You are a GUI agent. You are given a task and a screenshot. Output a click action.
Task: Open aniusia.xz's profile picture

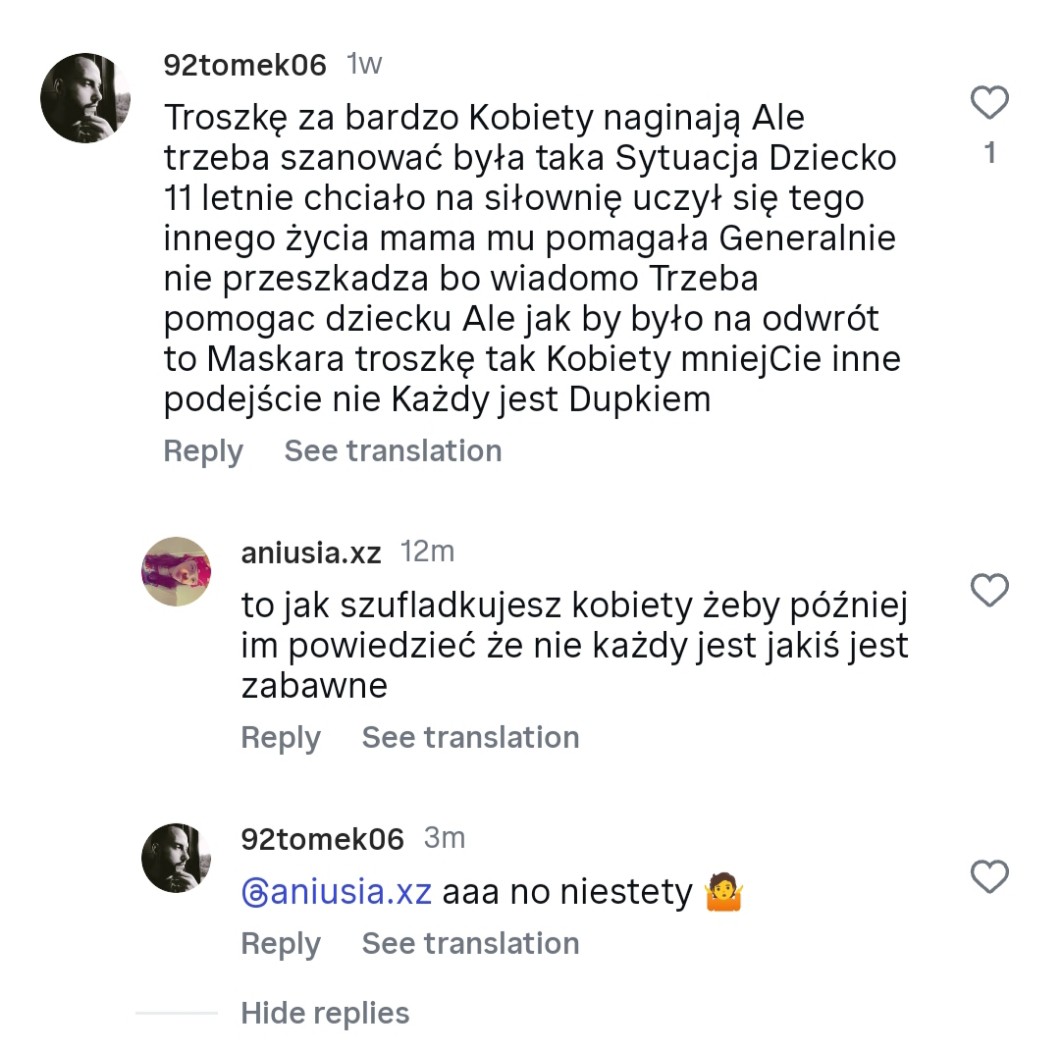coord(176,572)
